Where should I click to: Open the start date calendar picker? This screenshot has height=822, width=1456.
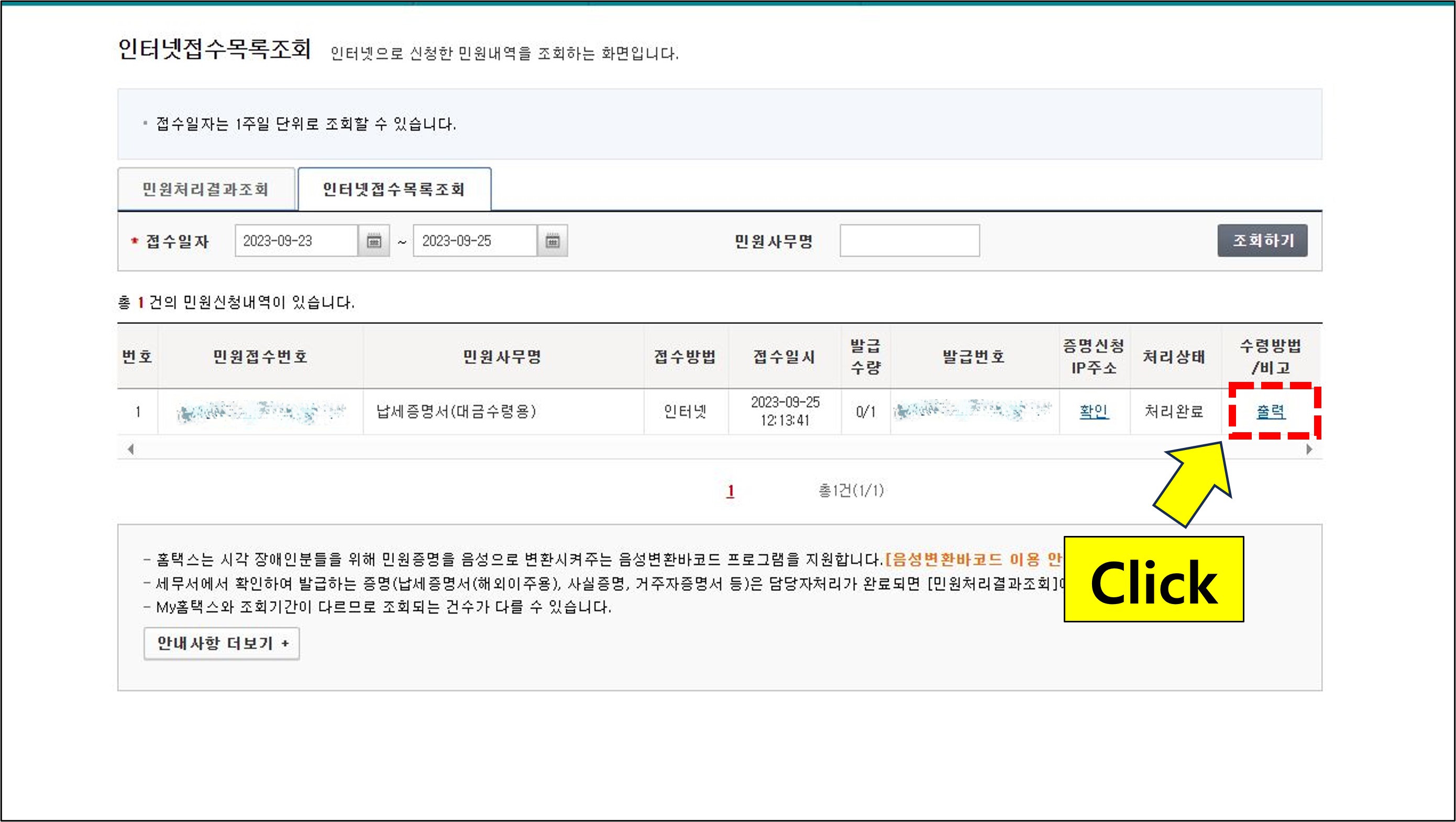click(373, 241)
